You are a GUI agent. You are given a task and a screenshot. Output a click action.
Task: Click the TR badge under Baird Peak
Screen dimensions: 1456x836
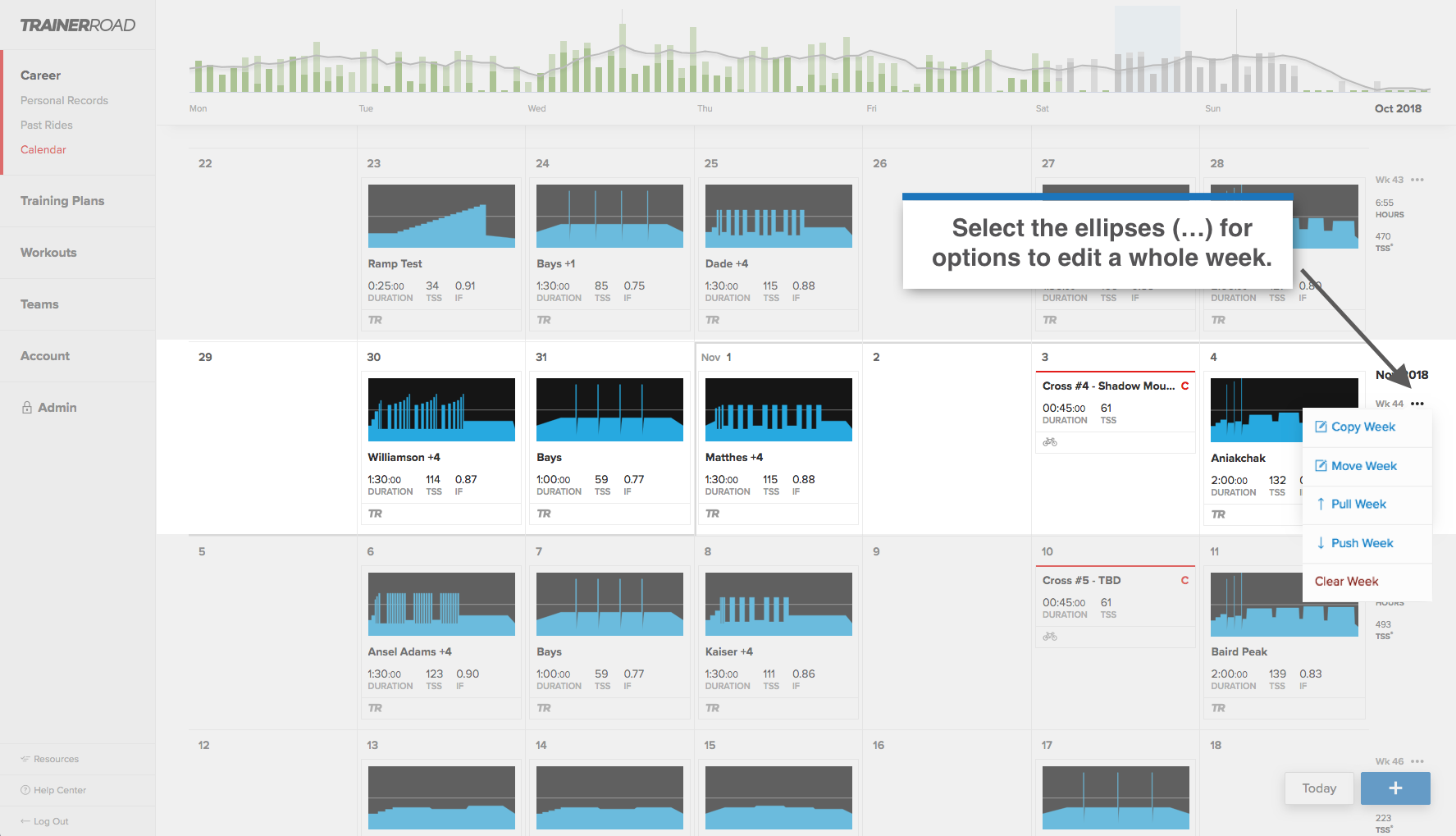coord(1219,708)
